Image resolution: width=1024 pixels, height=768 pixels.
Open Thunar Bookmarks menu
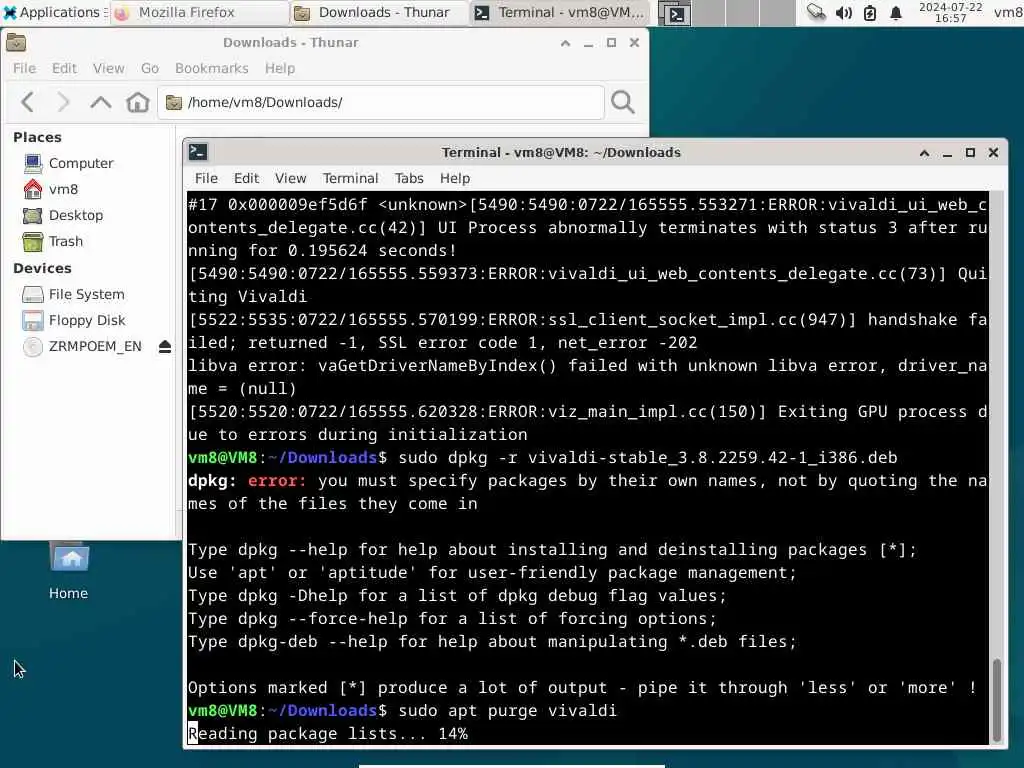pyautogui.click(x=212, y=69)
